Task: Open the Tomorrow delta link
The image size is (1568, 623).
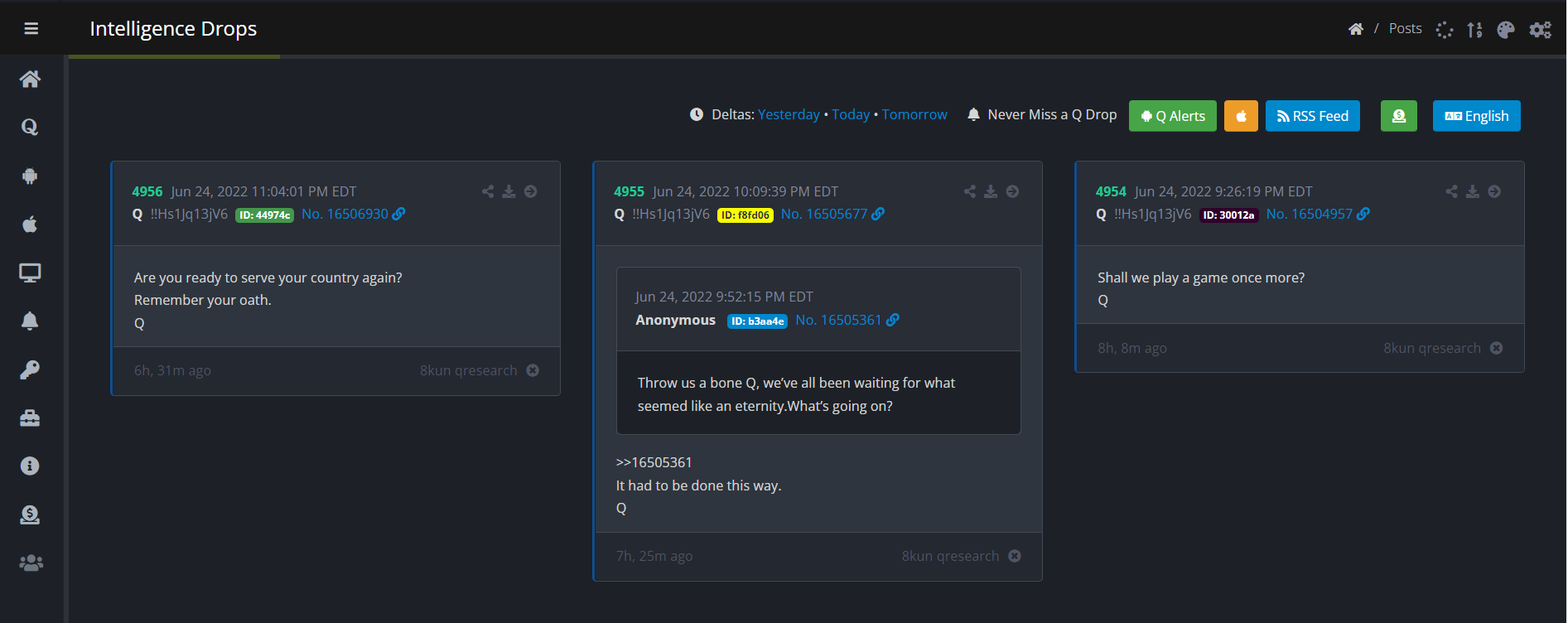Action: (914, 114)
